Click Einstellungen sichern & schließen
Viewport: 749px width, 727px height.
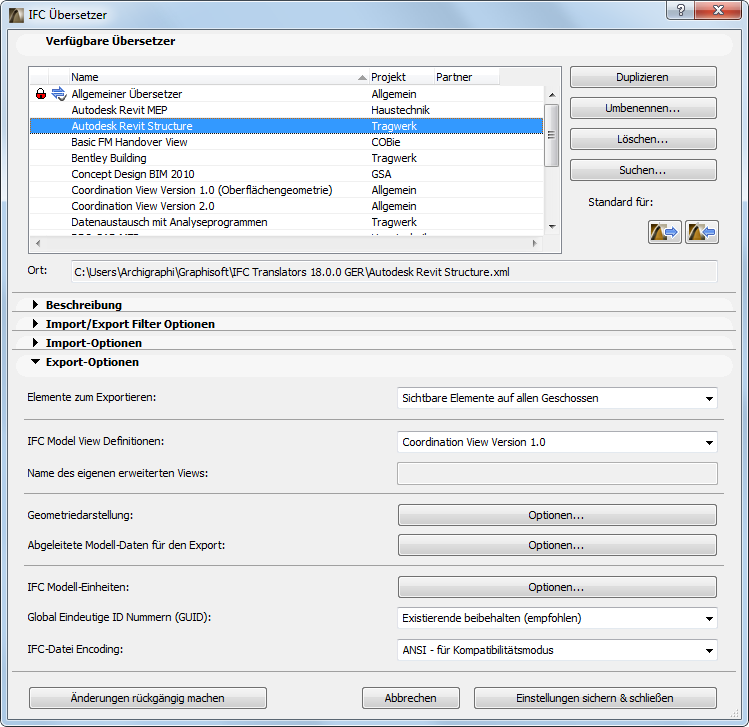click(x=595, y=698)
